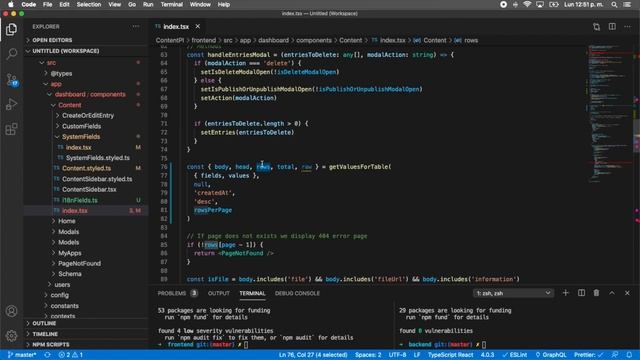Click 'Ln 76, Col 27' cursor position
640x360 pixels.
click(x=313, y=355)
